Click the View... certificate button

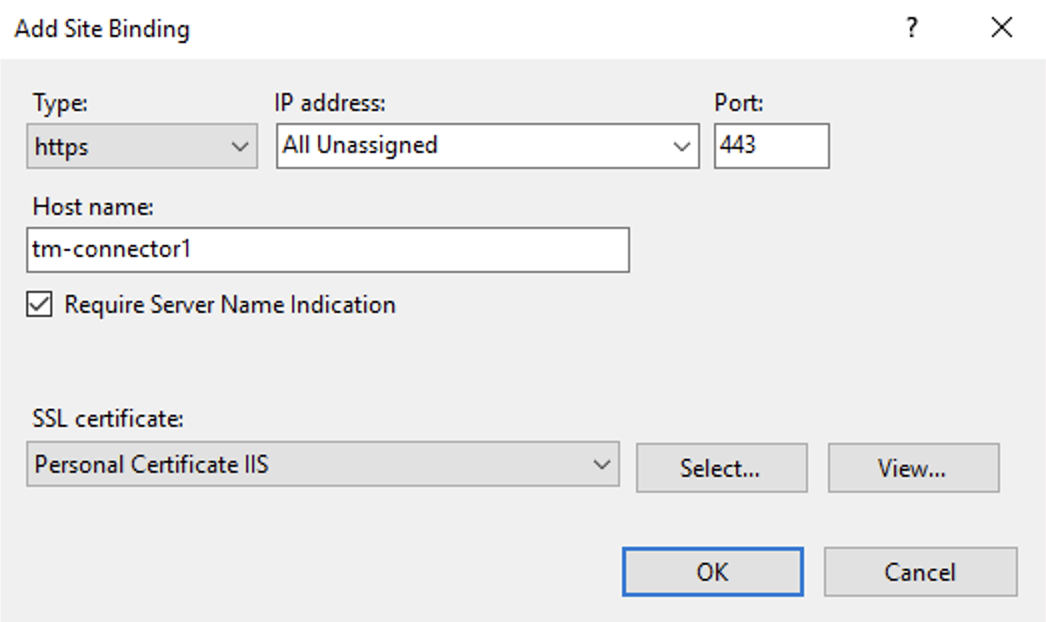(911, 467)
